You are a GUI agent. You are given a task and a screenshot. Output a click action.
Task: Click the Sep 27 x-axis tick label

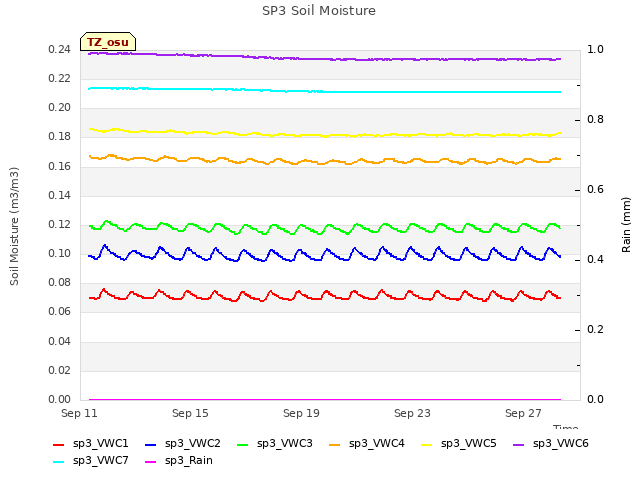click(x=523, y=413)
